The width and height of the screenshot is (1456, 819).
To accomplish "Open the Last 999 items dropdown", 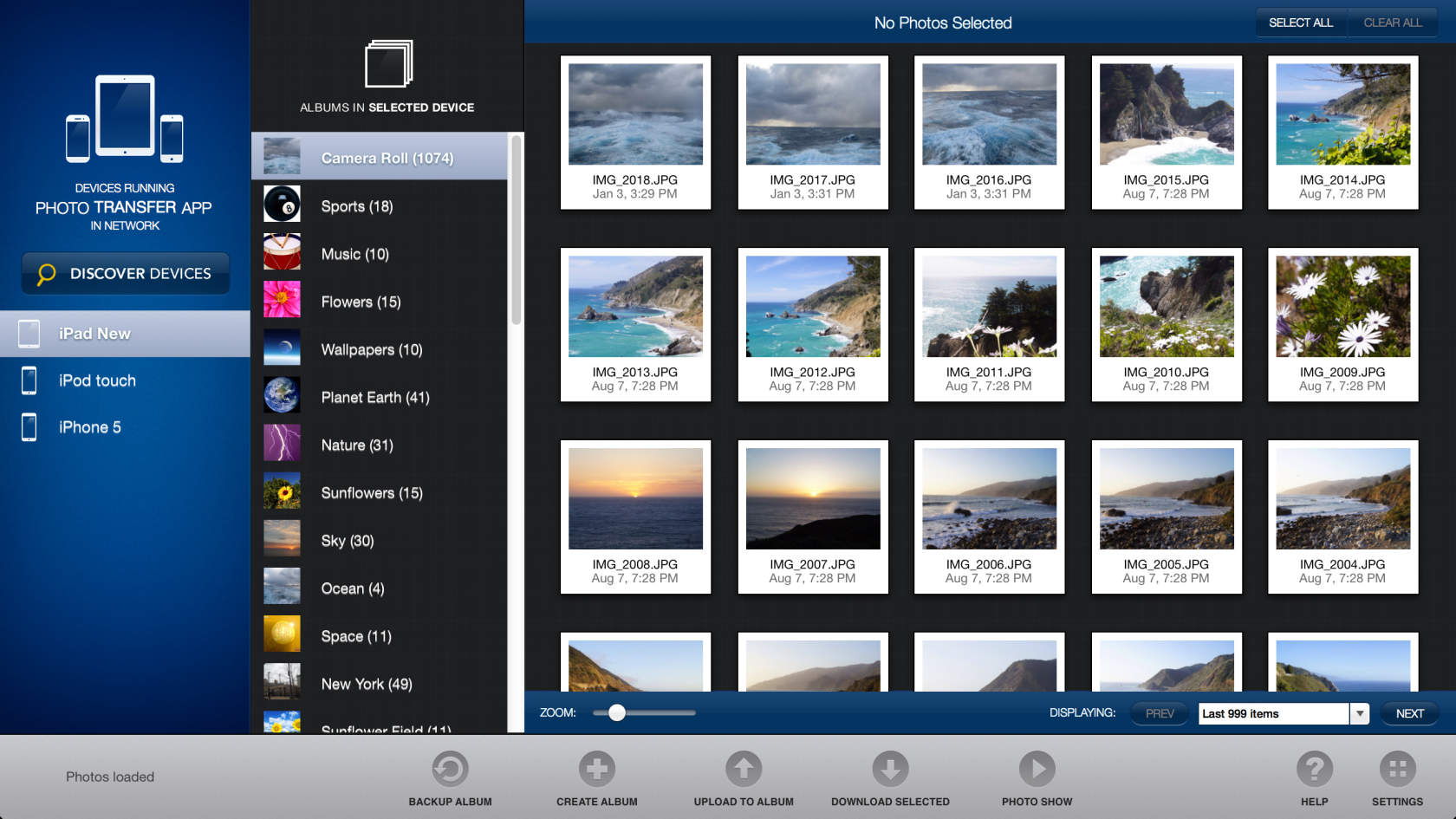I will tap(1360, 713).
